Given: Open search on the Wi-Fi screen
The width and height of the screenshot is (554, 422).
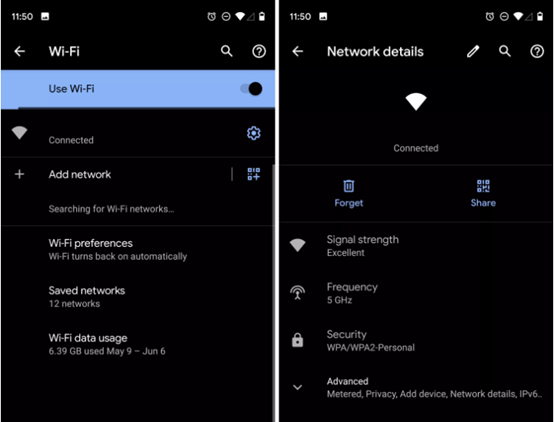Looking at the screenshot, I should click(x=226, y=52).
